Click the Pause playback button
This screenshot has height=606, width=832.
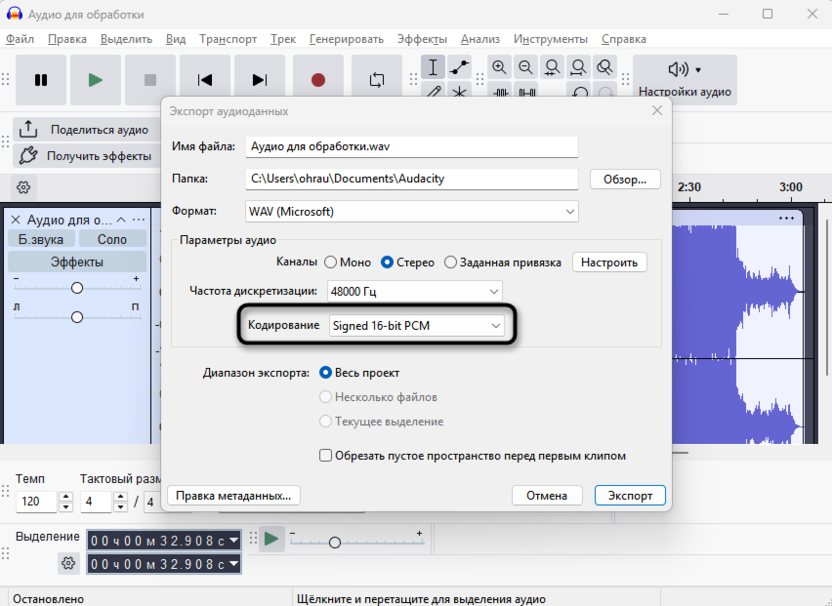41,80
